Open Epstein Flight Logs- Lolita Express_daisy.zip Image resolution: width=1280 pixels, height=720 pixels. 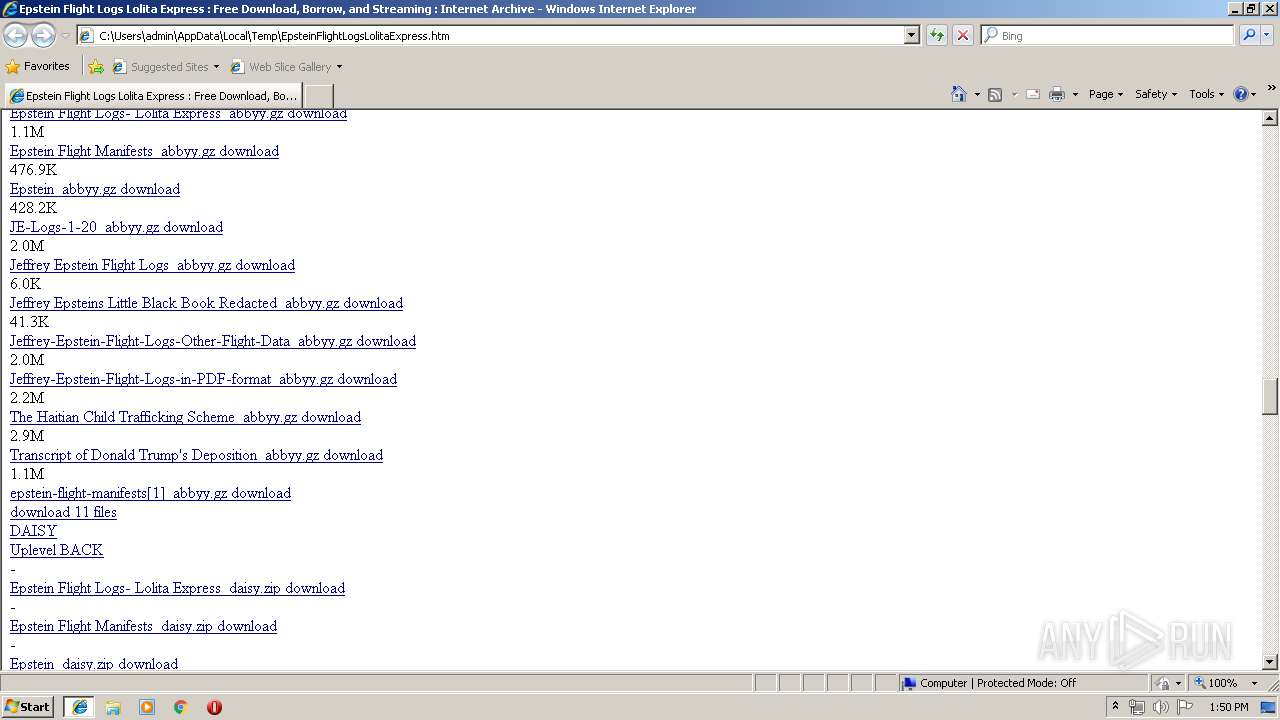177,588
